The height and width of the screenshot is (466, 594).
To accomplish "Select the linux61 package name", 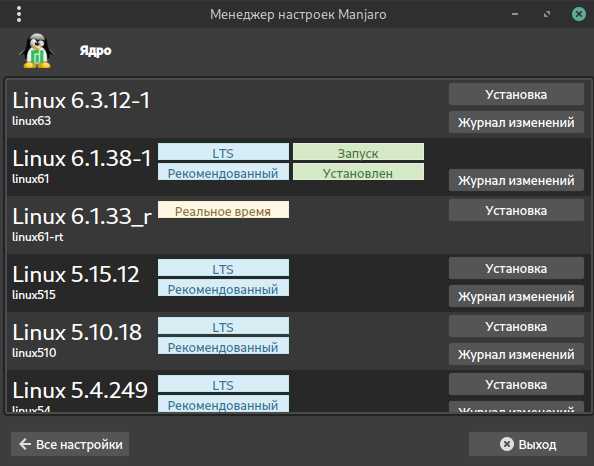I will coord(31,179).
